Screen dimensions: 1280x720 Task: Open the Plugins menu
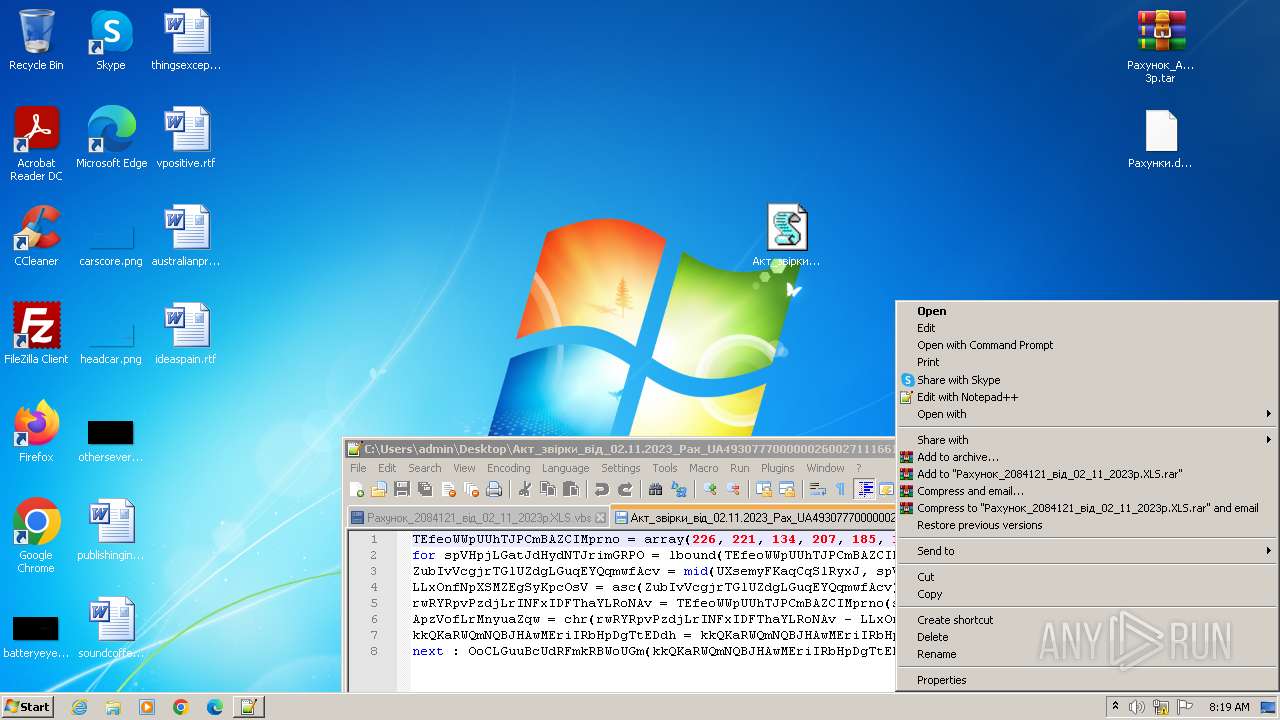pos(777,468)
